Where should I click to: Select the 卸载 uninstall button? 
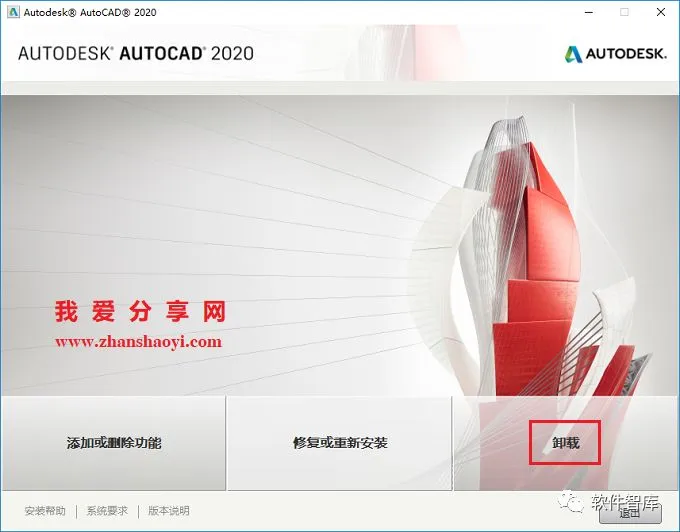click(566, 443)
